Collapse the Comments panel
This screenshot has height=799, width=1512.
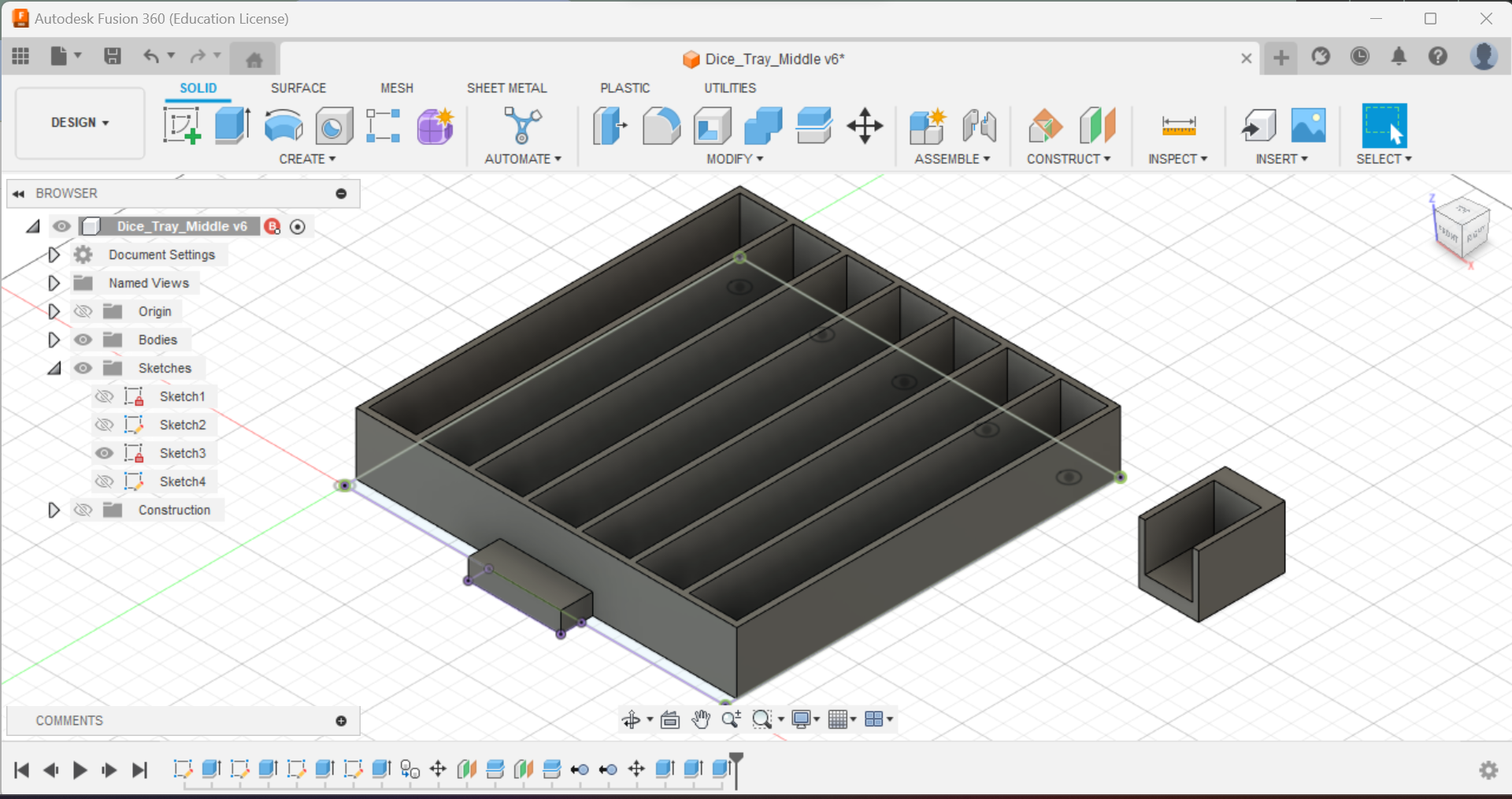(340, 720)
